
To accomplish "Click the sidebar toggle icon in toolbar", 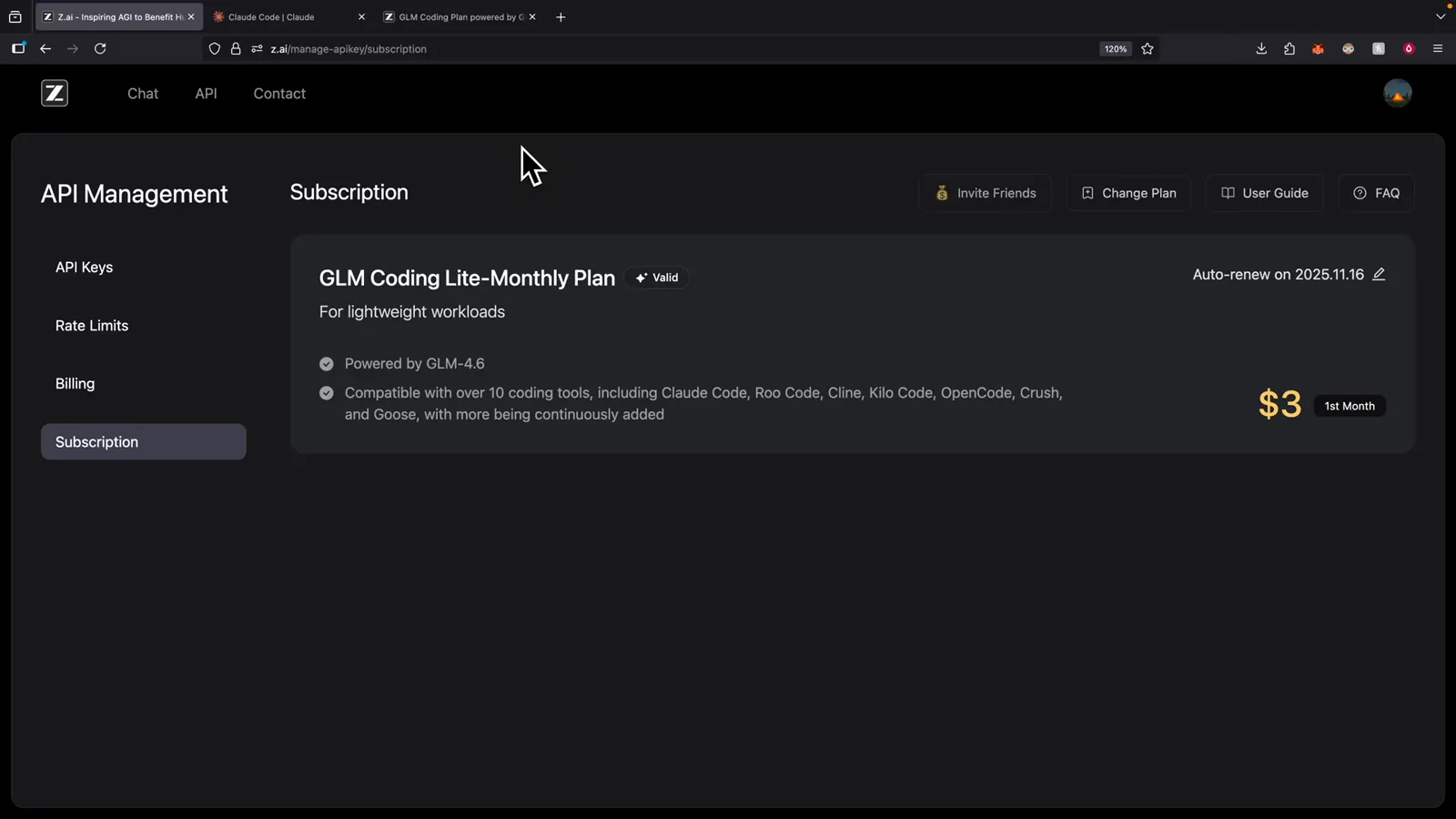I will 18,49.
